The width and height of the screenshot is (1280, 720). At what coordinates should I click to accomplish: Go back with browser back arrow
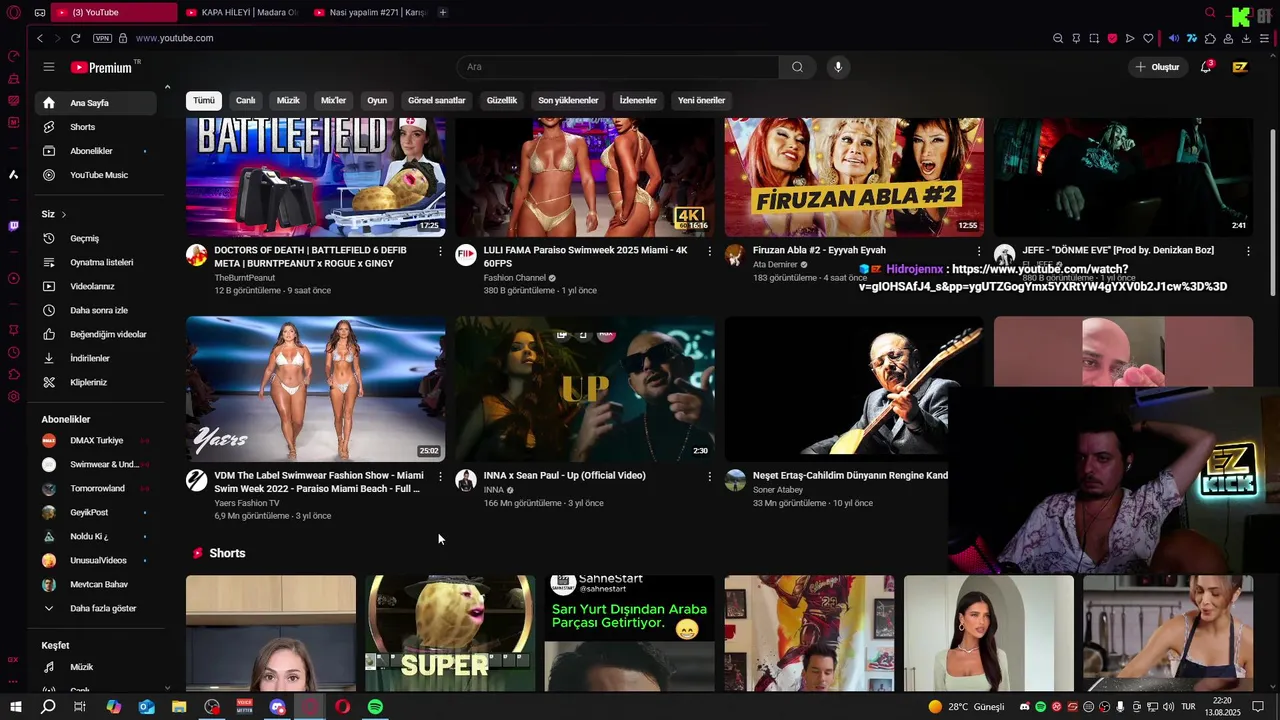click(x=40, y=38)
